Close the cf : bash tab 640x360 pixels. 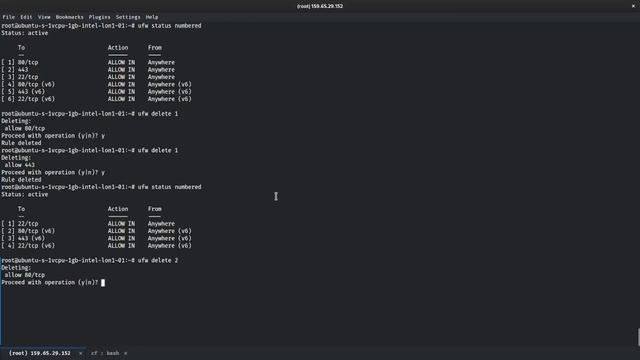click(125, 353)
